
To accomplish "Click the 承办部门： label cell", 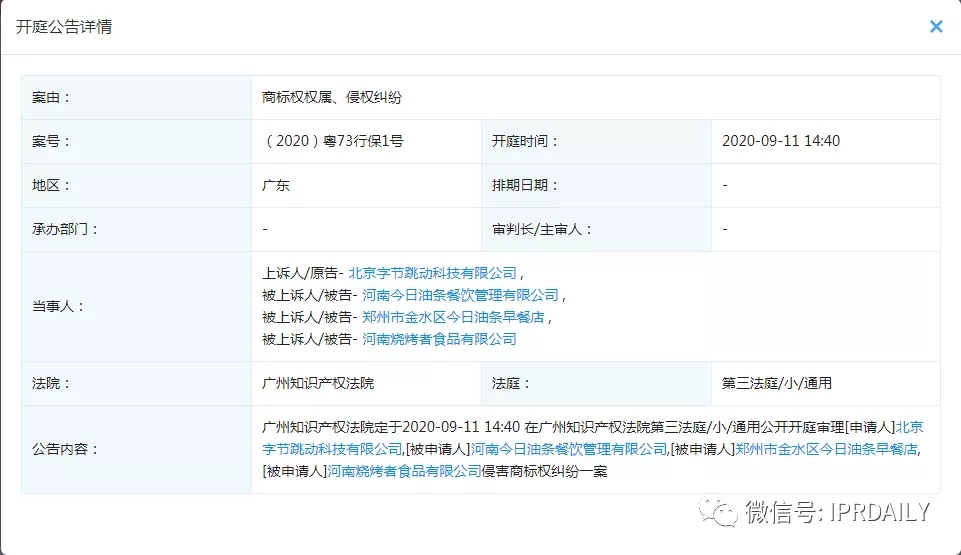I will 137,229.
